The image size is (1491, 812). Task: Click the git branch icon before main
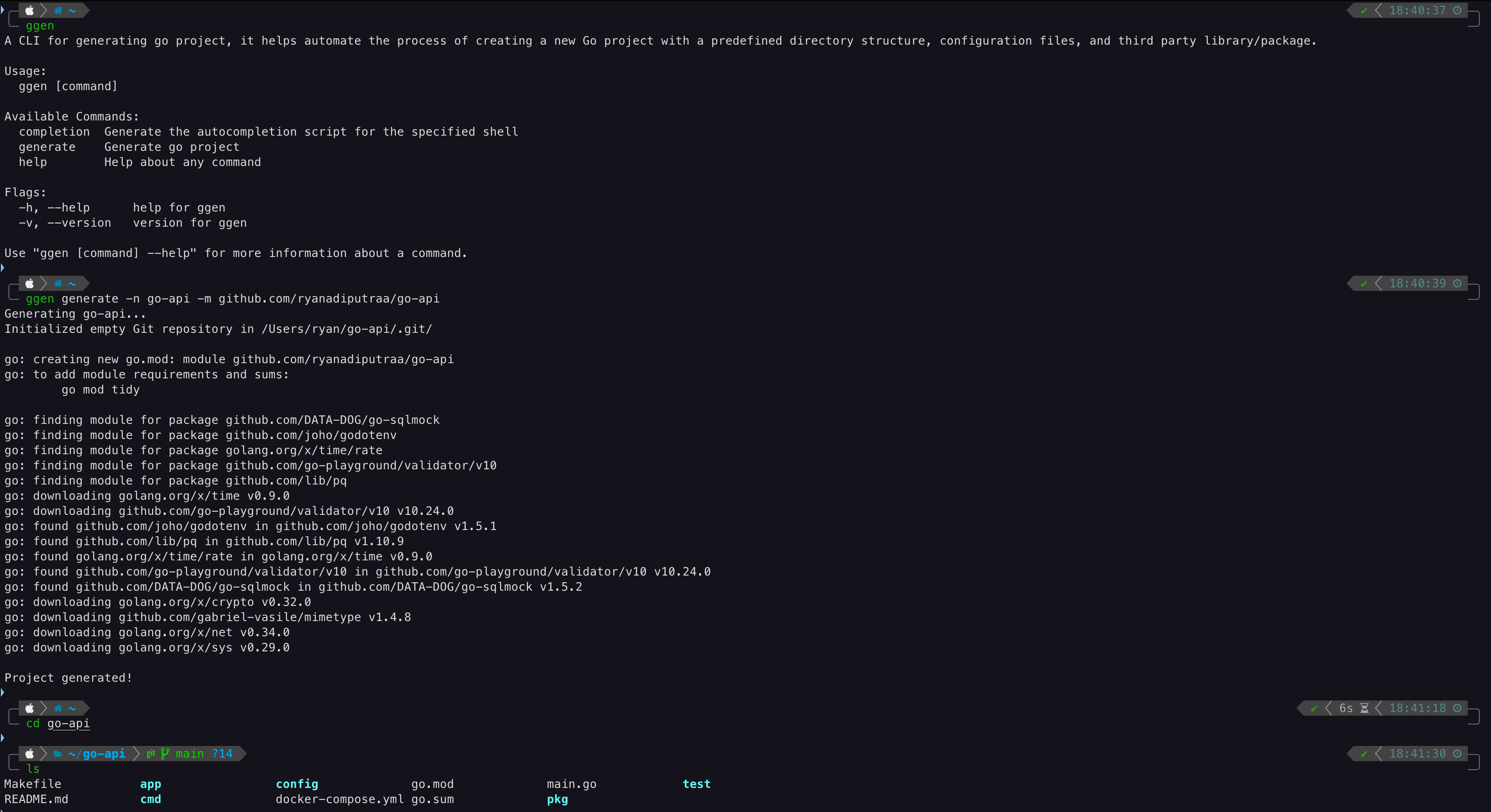[165, 754]
